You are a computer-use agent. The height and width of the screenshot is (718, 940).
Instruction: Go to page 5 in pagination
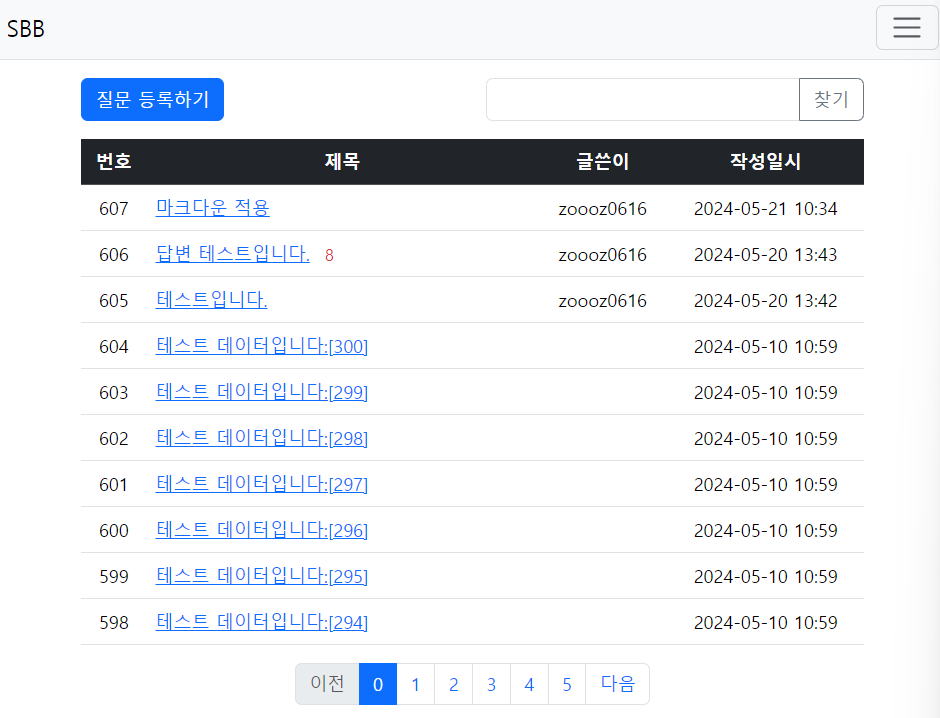[x=567, y=684]
